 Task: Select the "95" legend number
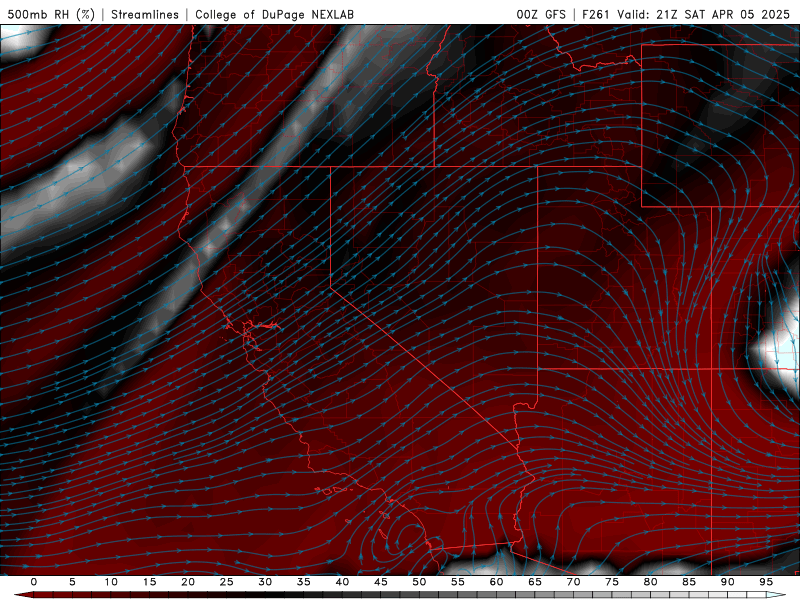point(766,582)
